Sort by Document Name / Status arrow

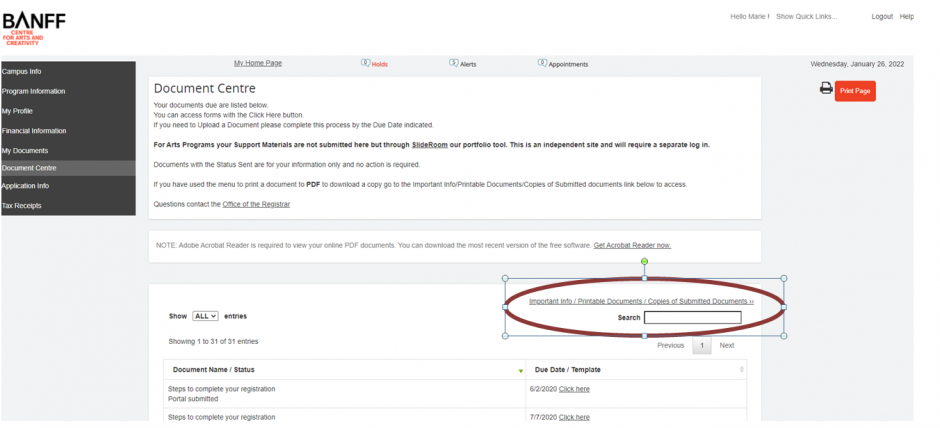tap(520, 370)
